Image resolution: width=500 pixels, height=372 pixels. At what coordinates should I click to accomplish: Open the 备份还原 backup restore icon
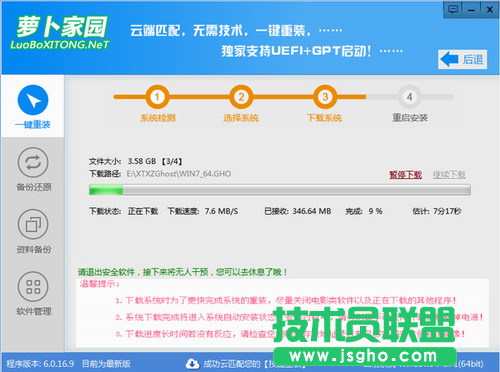pyautogui.click(x=33, y=162)
